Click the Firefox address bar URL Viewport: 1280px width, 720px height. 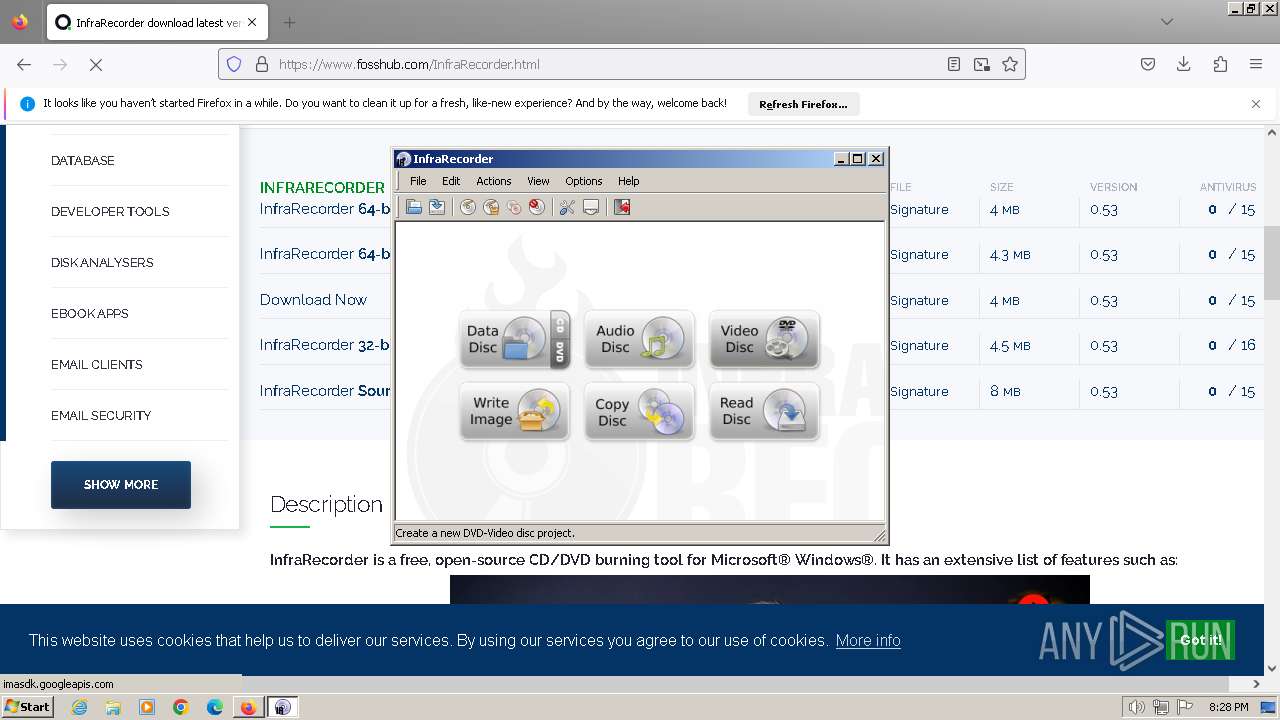(409, 64)
